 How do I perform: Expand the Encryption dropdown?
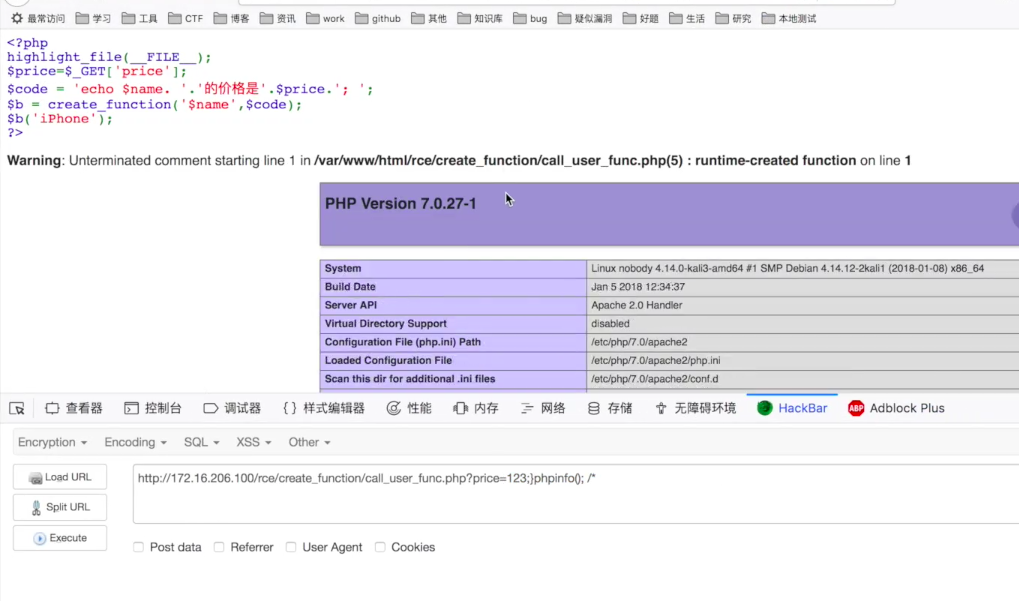52,442
